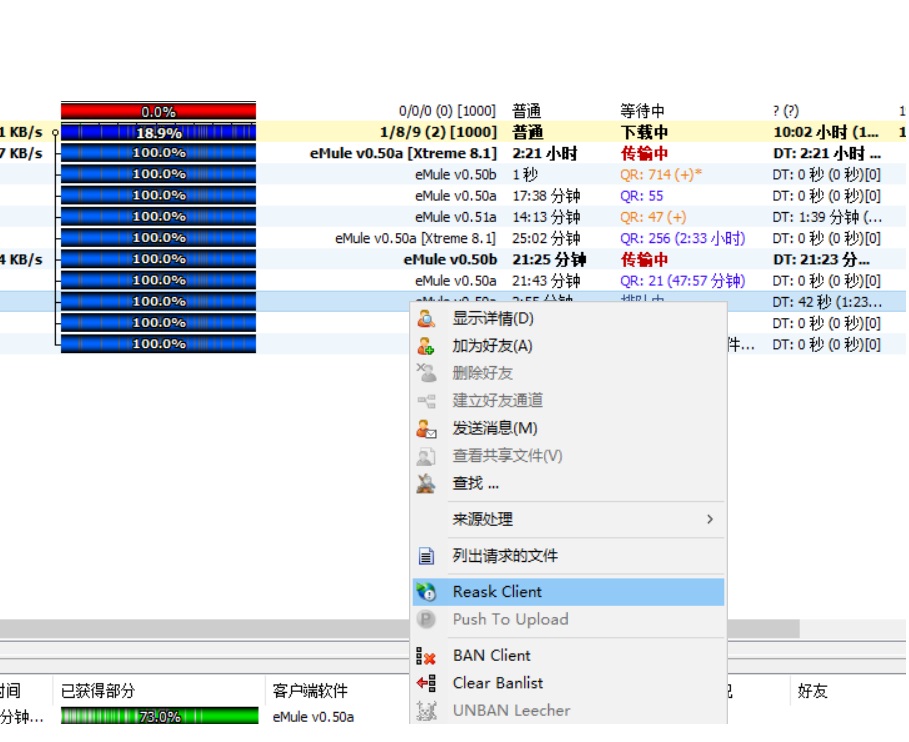Select the QR: 47 (+) status cell
This screenshot has height=742, width=909.
653,217
